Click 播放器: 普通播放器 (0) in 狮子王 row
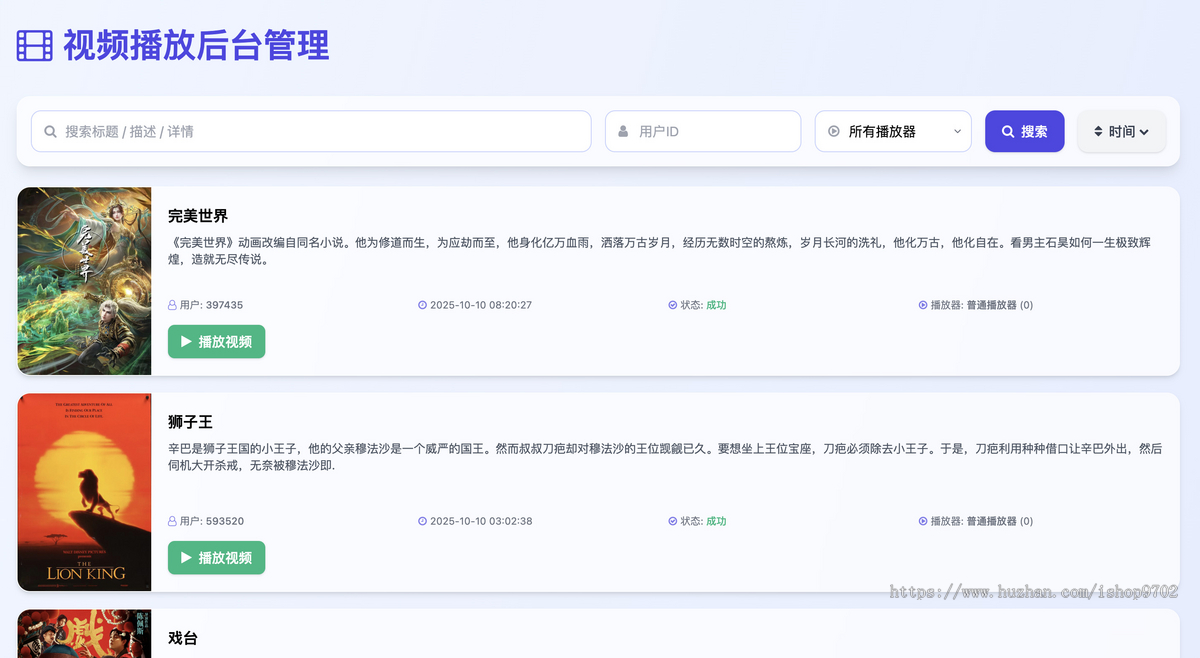1200x658 pixels. tap(982, 521)
